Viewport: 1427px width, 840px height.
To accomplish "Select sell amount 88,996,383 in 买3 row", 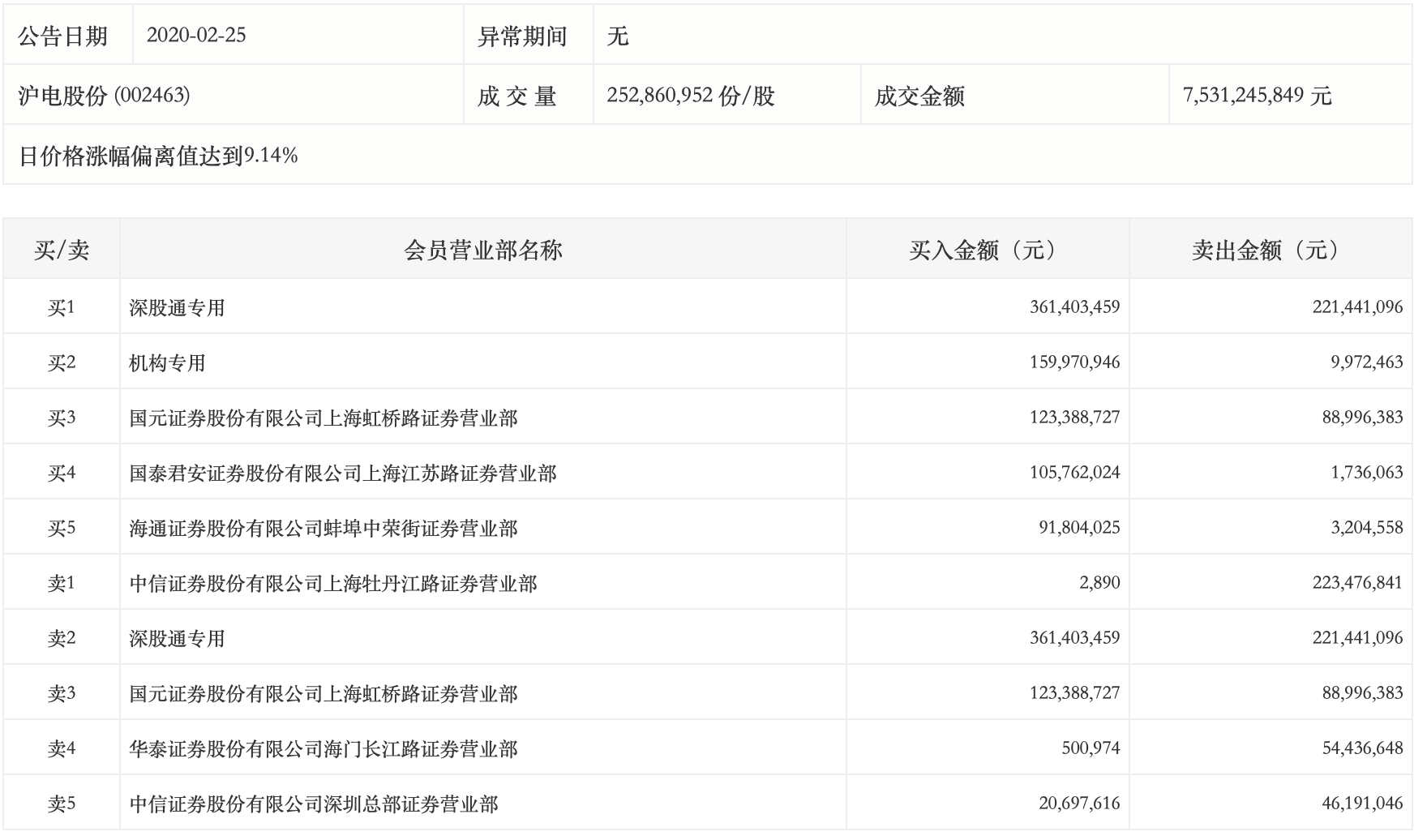I will pyautogui.click(x=1363, y=417).
